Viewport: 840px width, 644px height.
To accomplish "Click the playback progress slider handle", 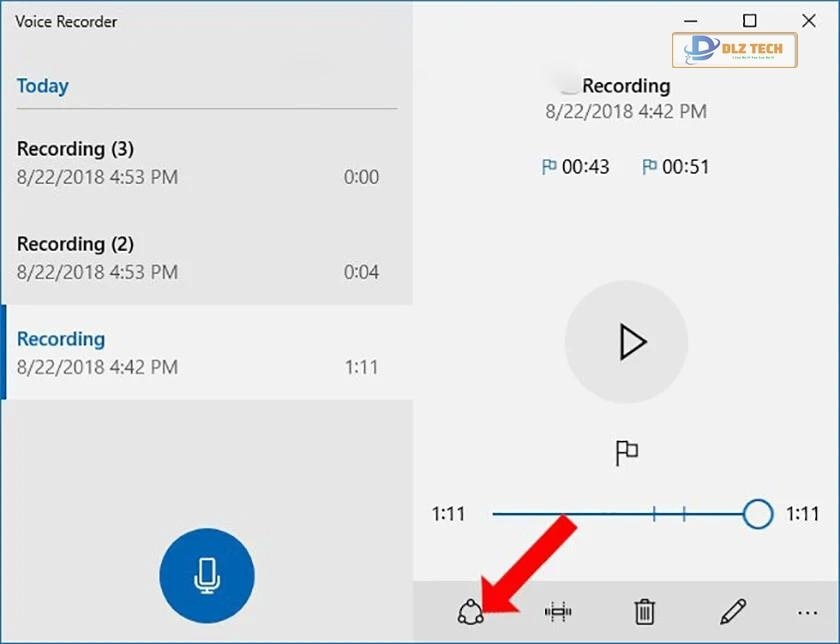I will (758, 513).
